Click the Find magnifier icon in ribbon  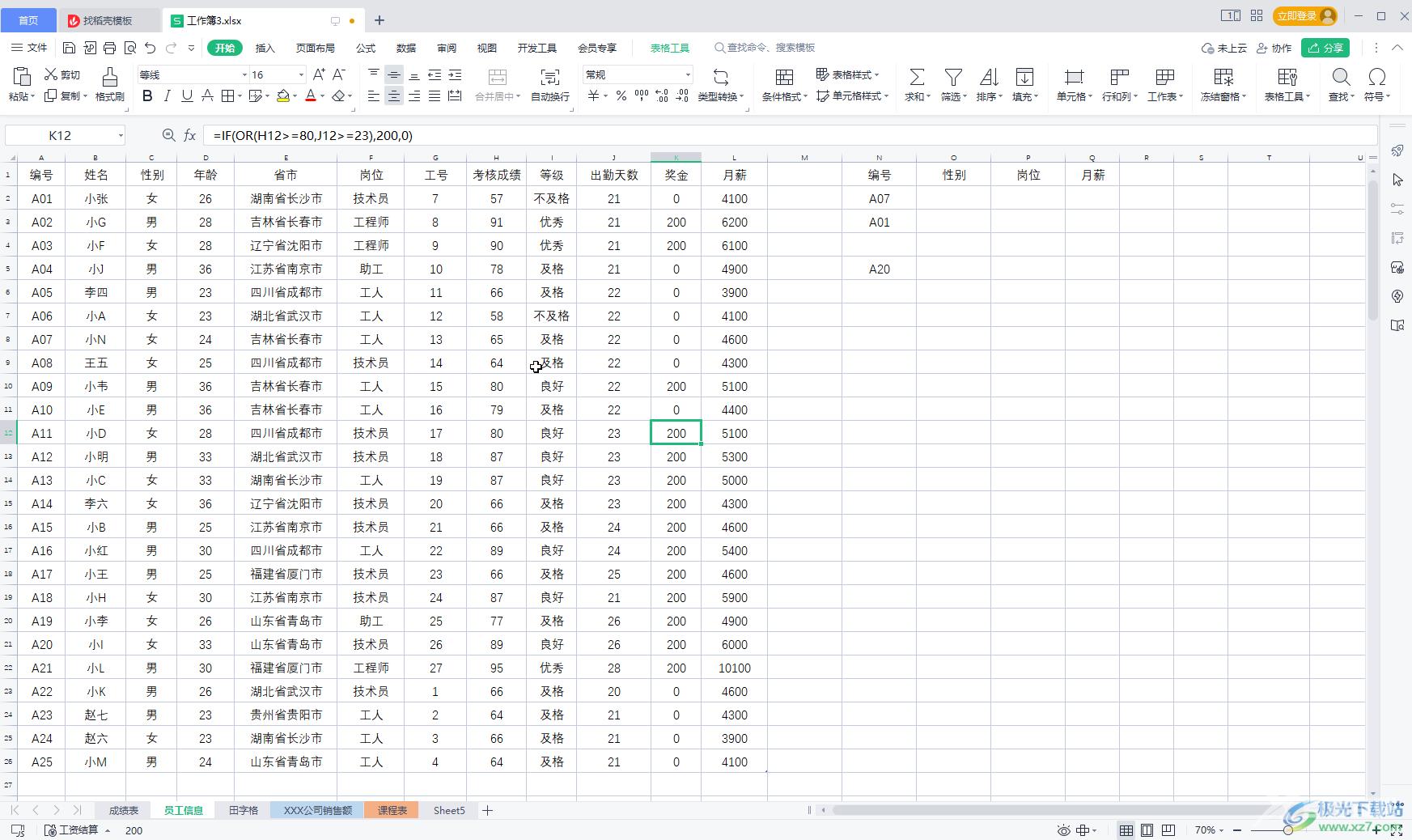pos(1341,77)
